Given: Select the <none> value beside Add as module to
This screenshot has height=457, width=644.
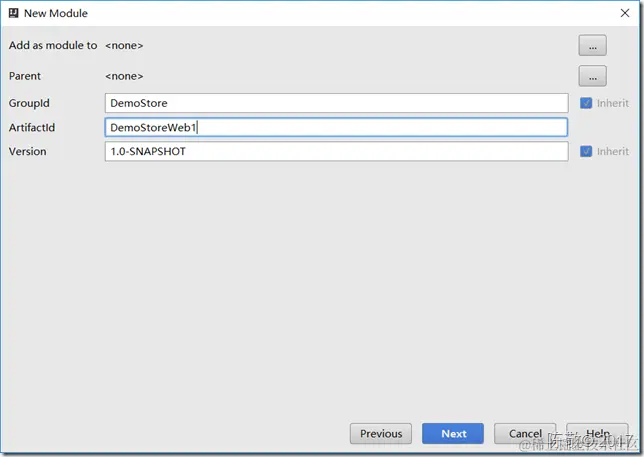Looking at the screenshot, I should (x=124, y=46).
